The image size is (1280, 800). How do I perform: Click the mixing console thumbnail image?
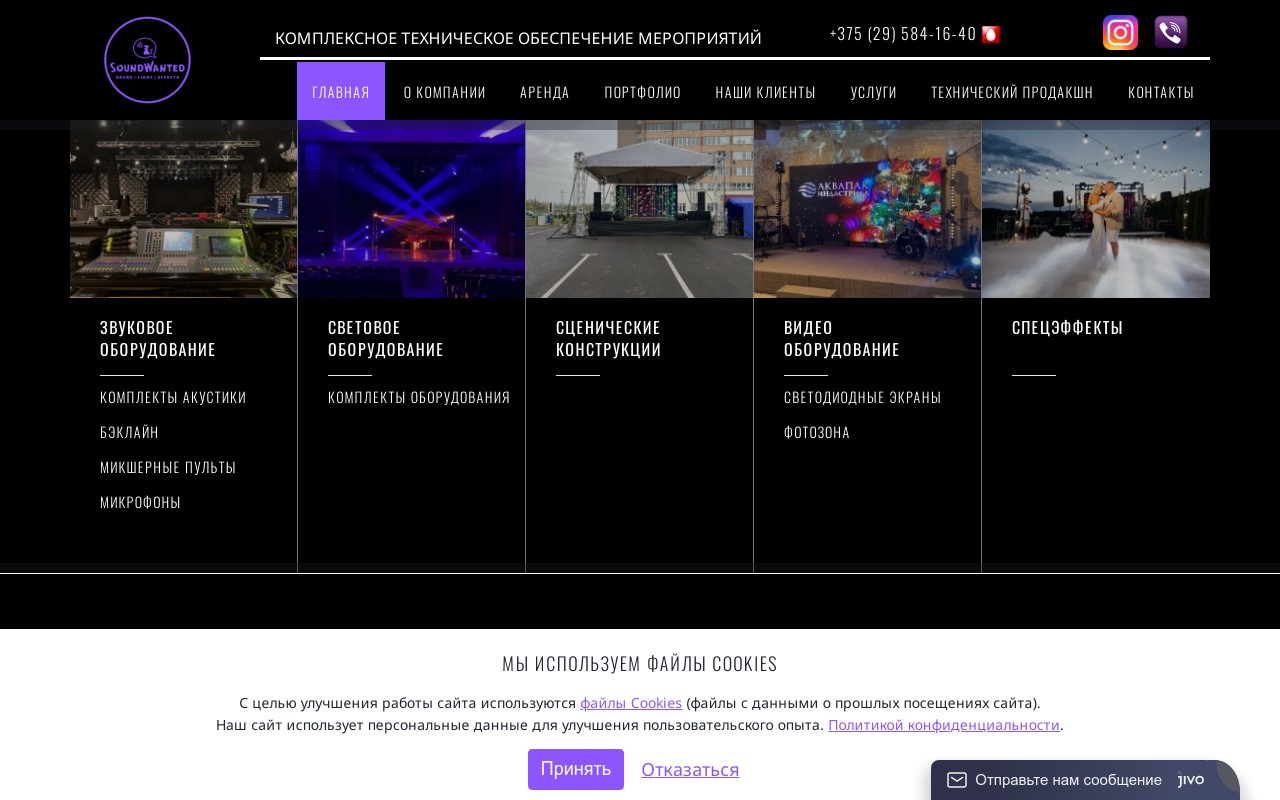[x=183, y=209]
